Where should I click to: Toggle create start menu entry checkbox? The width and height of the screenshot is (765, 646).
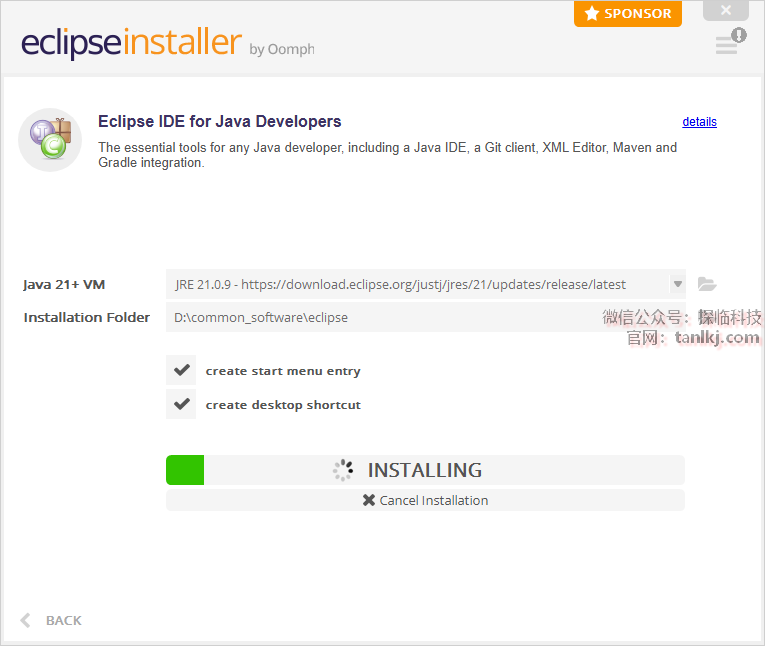click(181, 370)
